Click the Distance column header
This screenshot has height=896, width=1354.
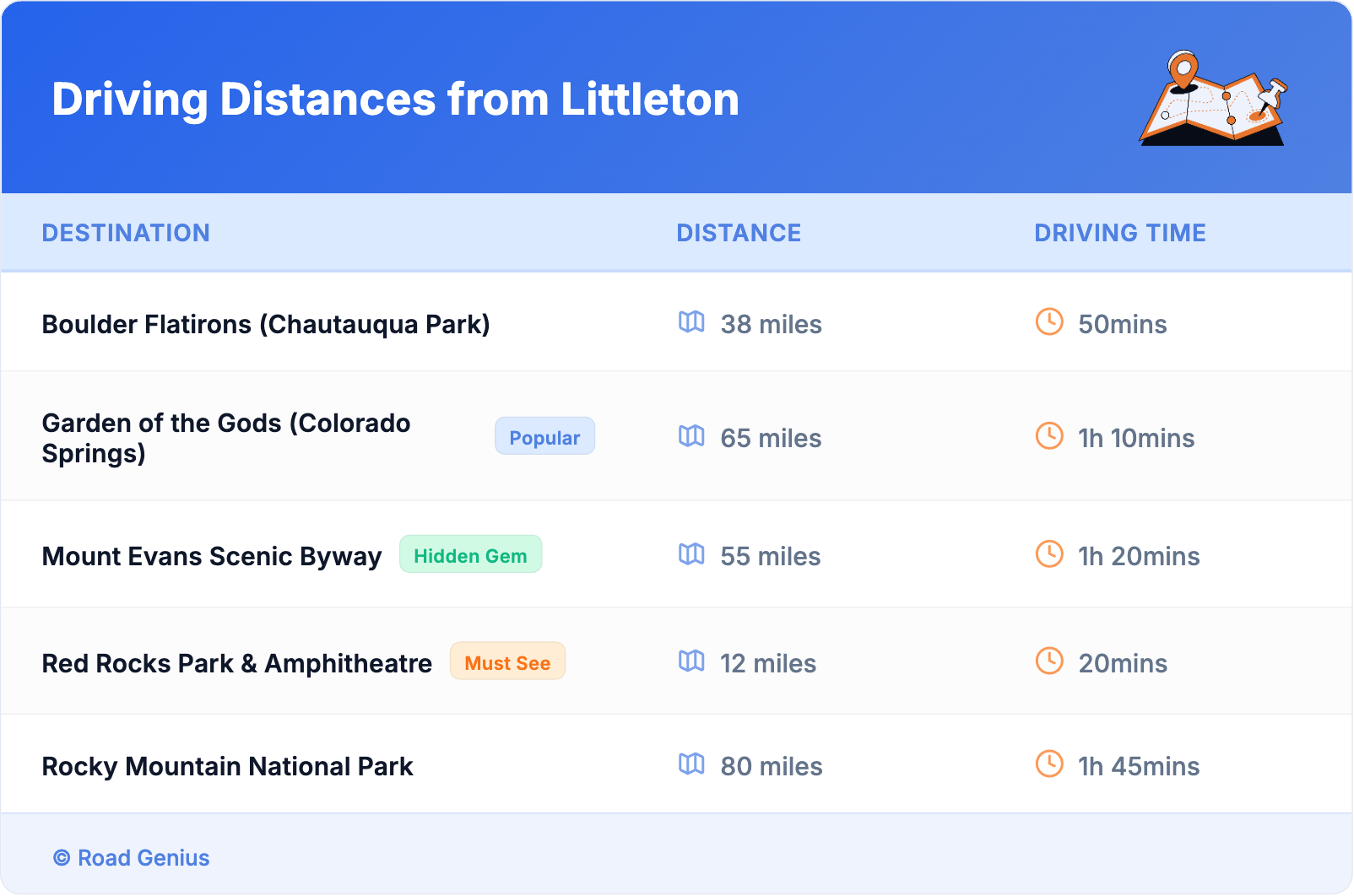[x=739, y=233]
